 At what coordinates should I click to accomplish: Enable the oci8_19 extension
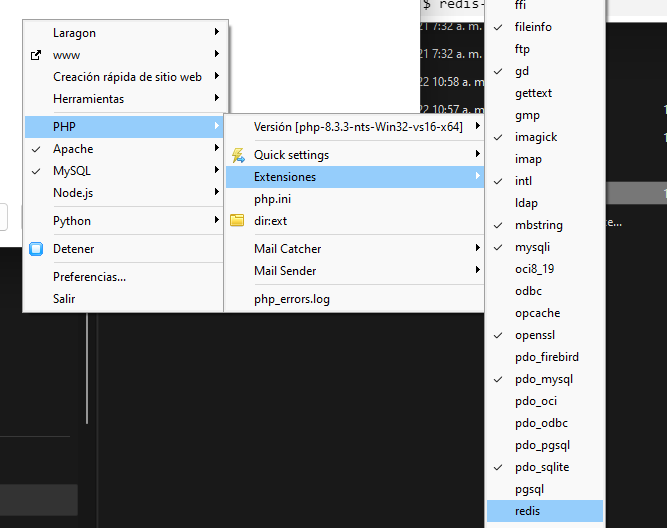[545, 269]
